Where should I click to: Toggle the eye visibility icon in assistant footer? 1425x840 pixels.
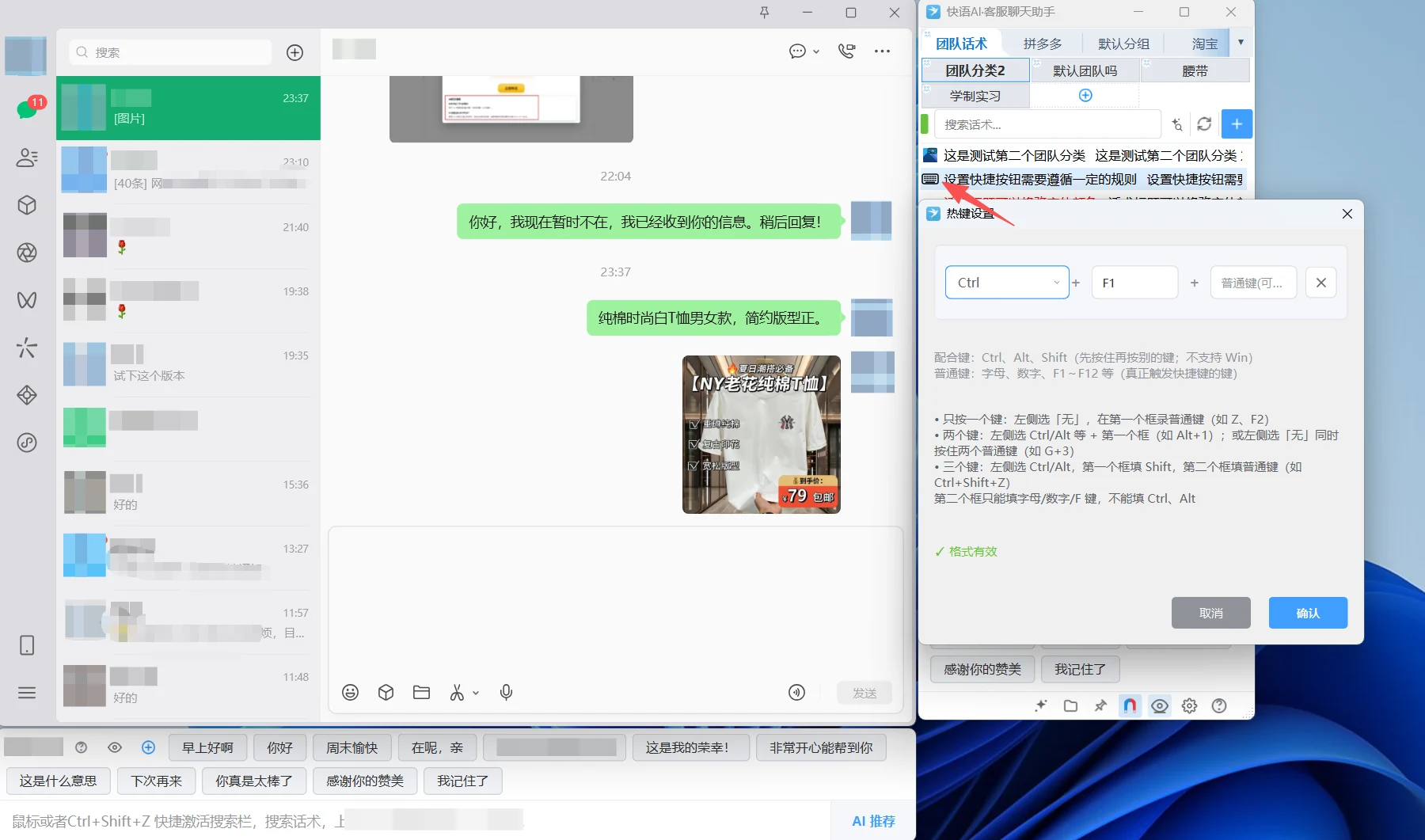pyautogui.click(x=1160, y=705)
